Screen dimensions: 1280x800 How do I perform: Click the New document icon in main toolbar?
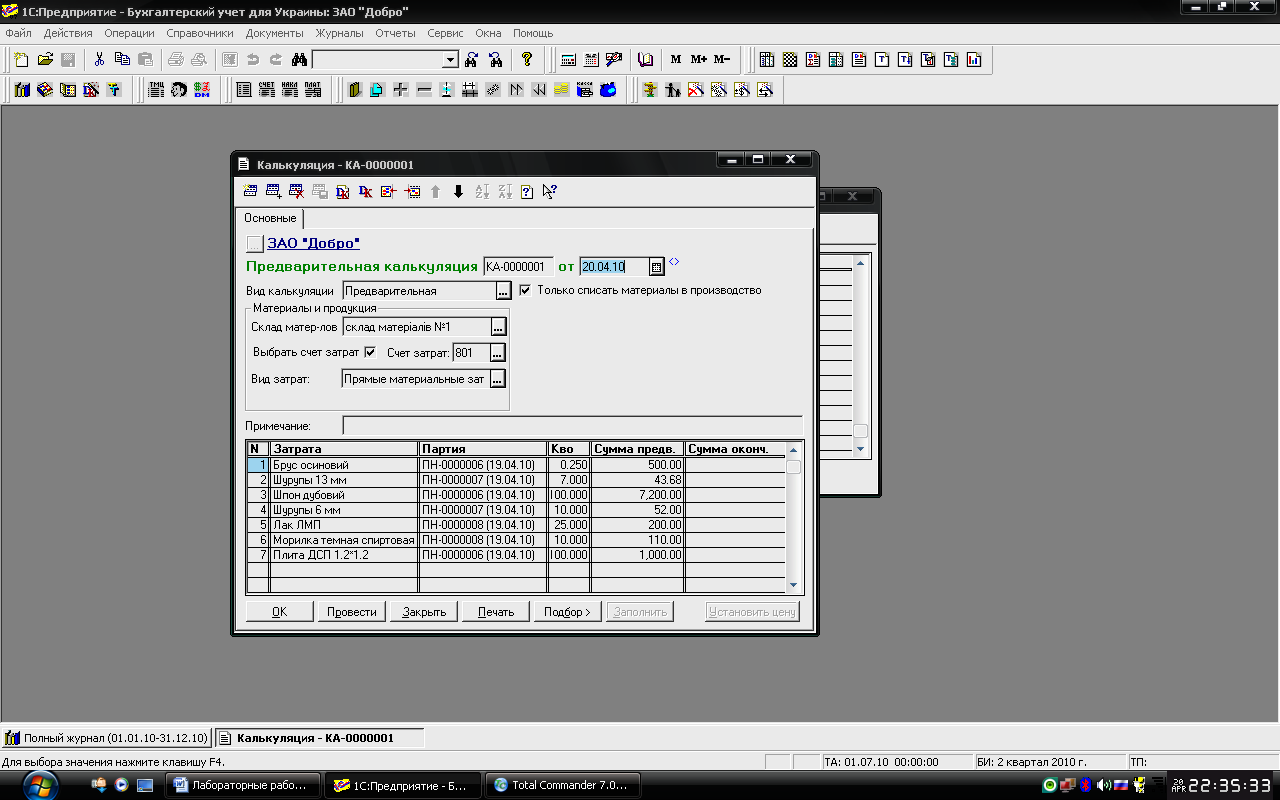click(22, 60)
